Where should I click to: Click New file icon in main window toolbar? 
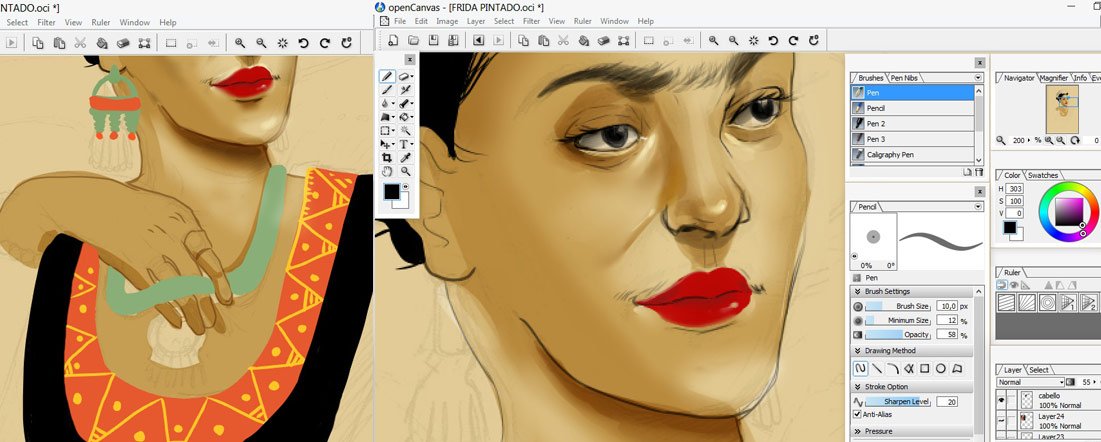(x=395, y=41)
